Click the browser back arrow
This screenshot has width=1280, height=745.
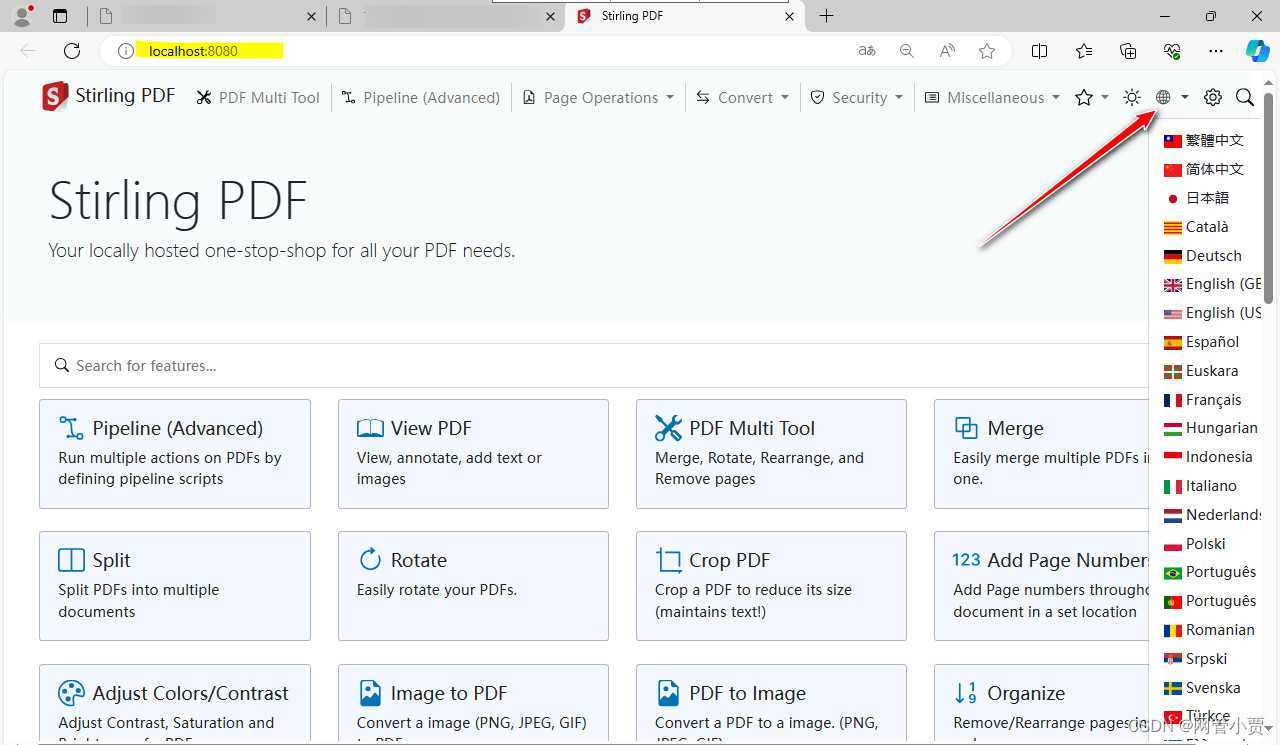click(x=28, y=51)
